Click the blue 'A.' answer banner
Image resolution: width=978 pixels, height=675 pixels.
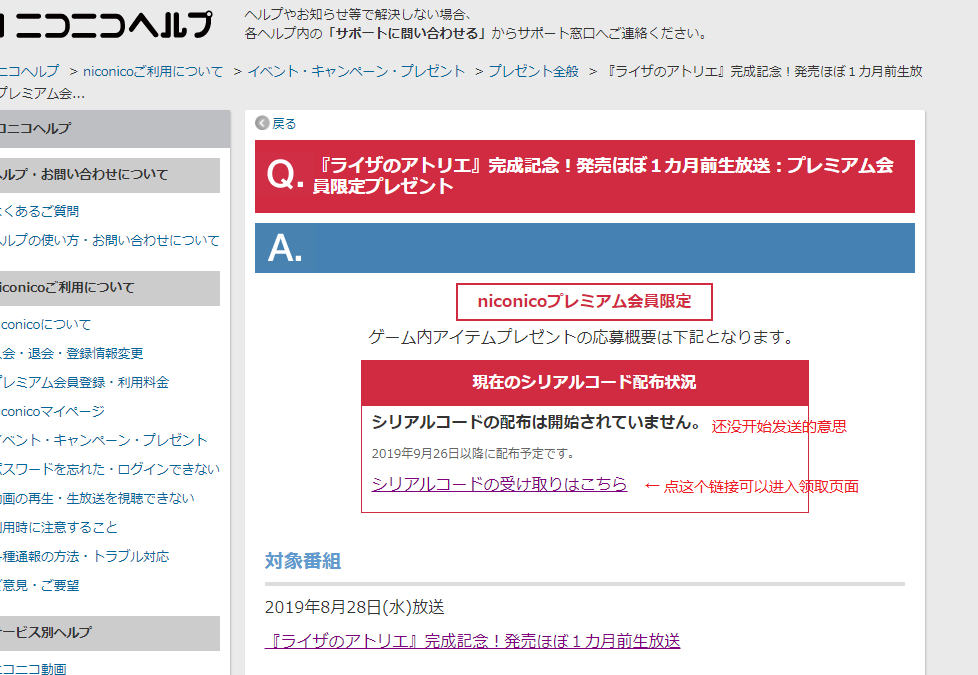tap(584, 248)
